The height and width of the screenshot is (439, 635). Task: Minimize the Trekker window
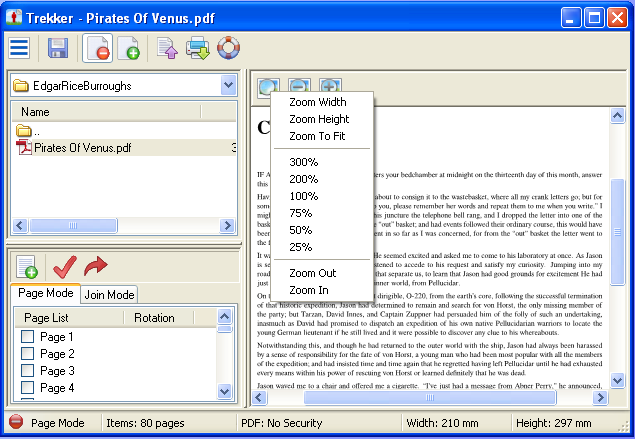[571, 18]
